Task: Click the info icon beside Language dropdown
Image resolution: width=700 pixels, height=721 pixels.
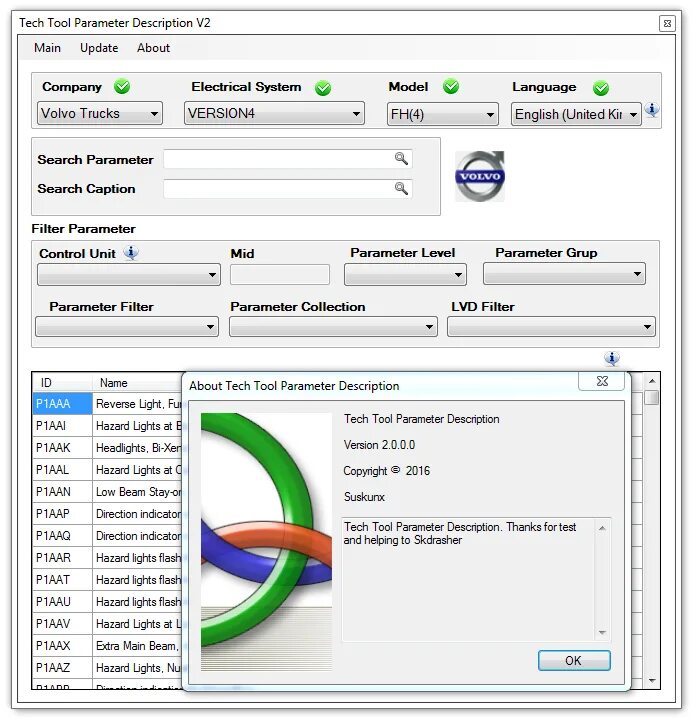Action: [x=652, y=110]
